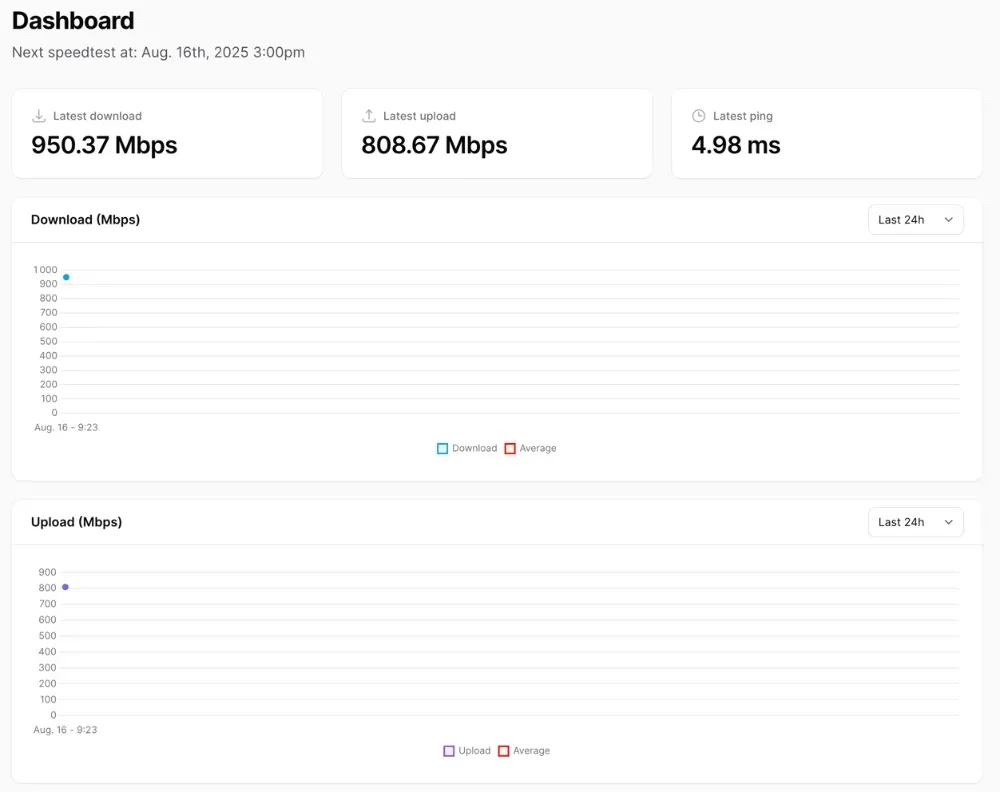Click the Dashboard page heading
The height and width of the screenshot is (792, 1000).
click(x=73, y=20)
